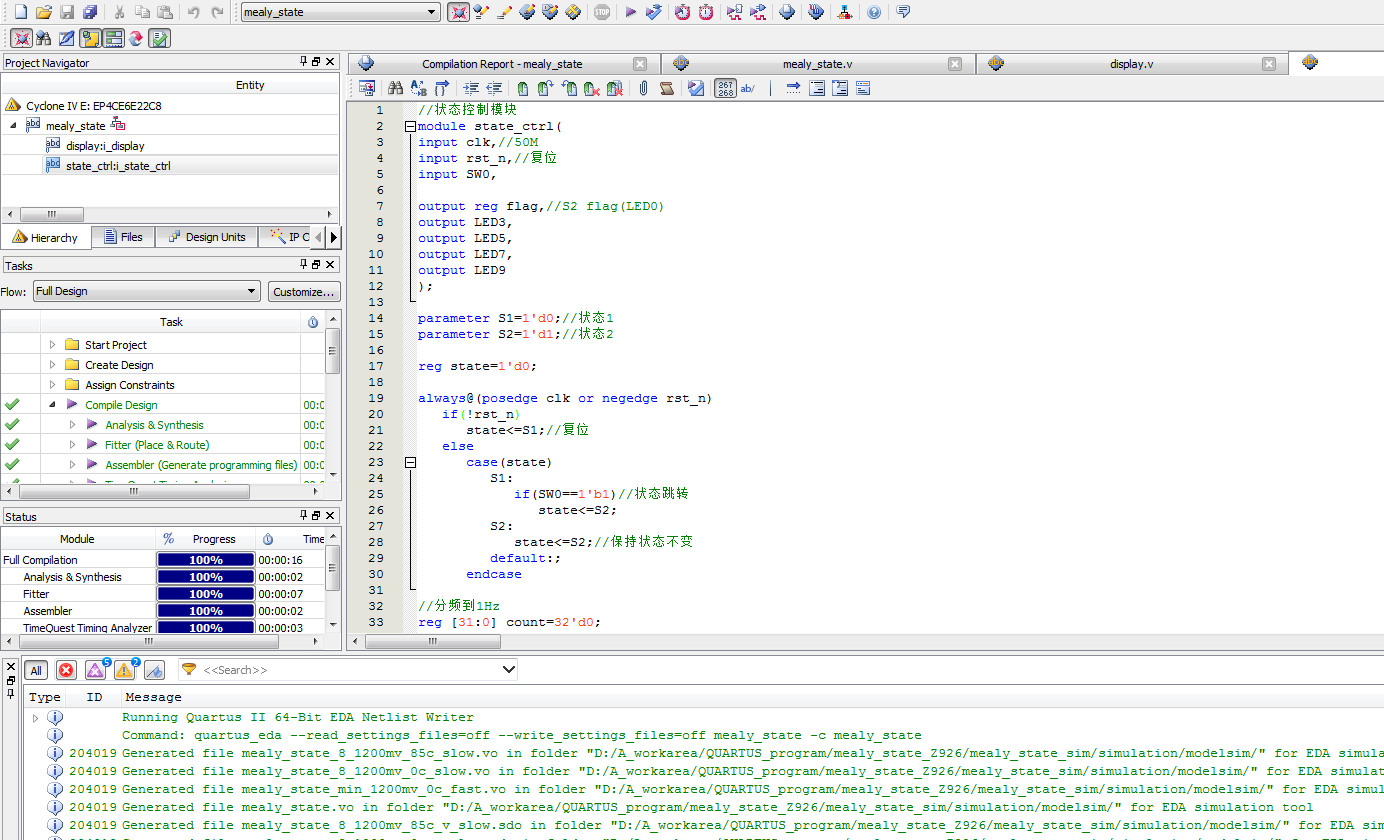Click the Customize... button

304,291
